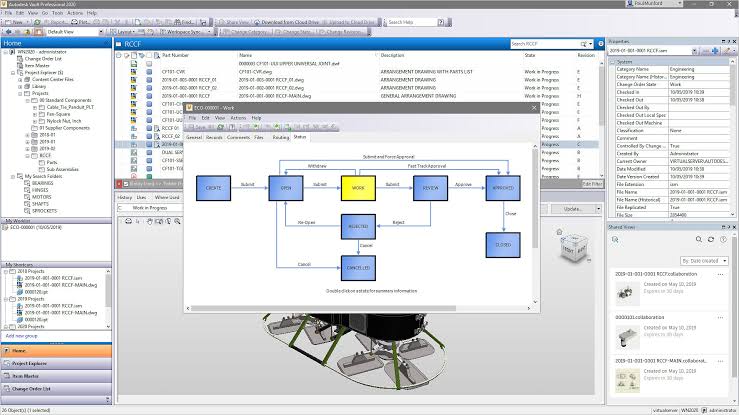Switch to the Comments tab in the ECO window

238,137
